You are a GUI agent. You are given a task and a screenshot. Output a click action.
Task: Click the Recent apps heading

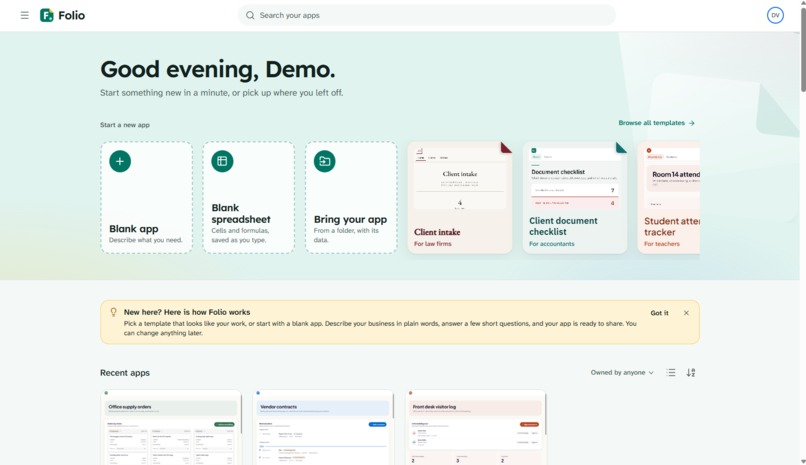pos(125,373)
